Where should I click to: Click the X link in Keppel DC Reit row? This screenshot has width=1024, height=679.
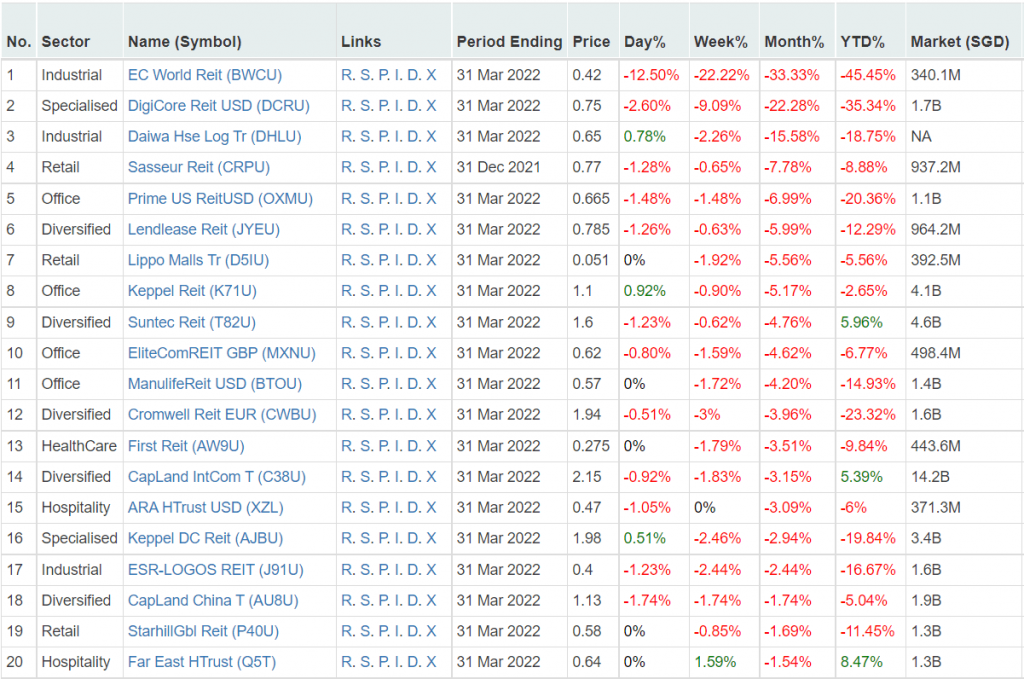(431, 538)
